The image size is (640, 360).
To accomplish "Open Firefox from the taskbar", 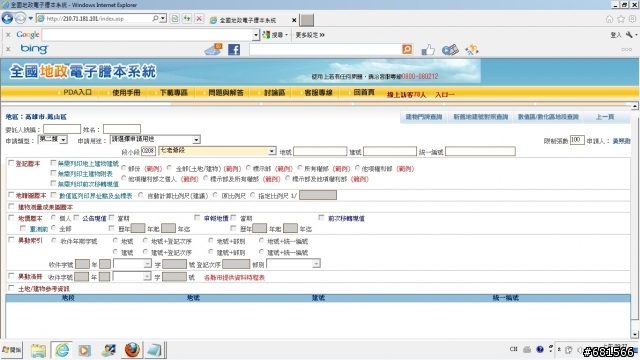I will 132,350.
